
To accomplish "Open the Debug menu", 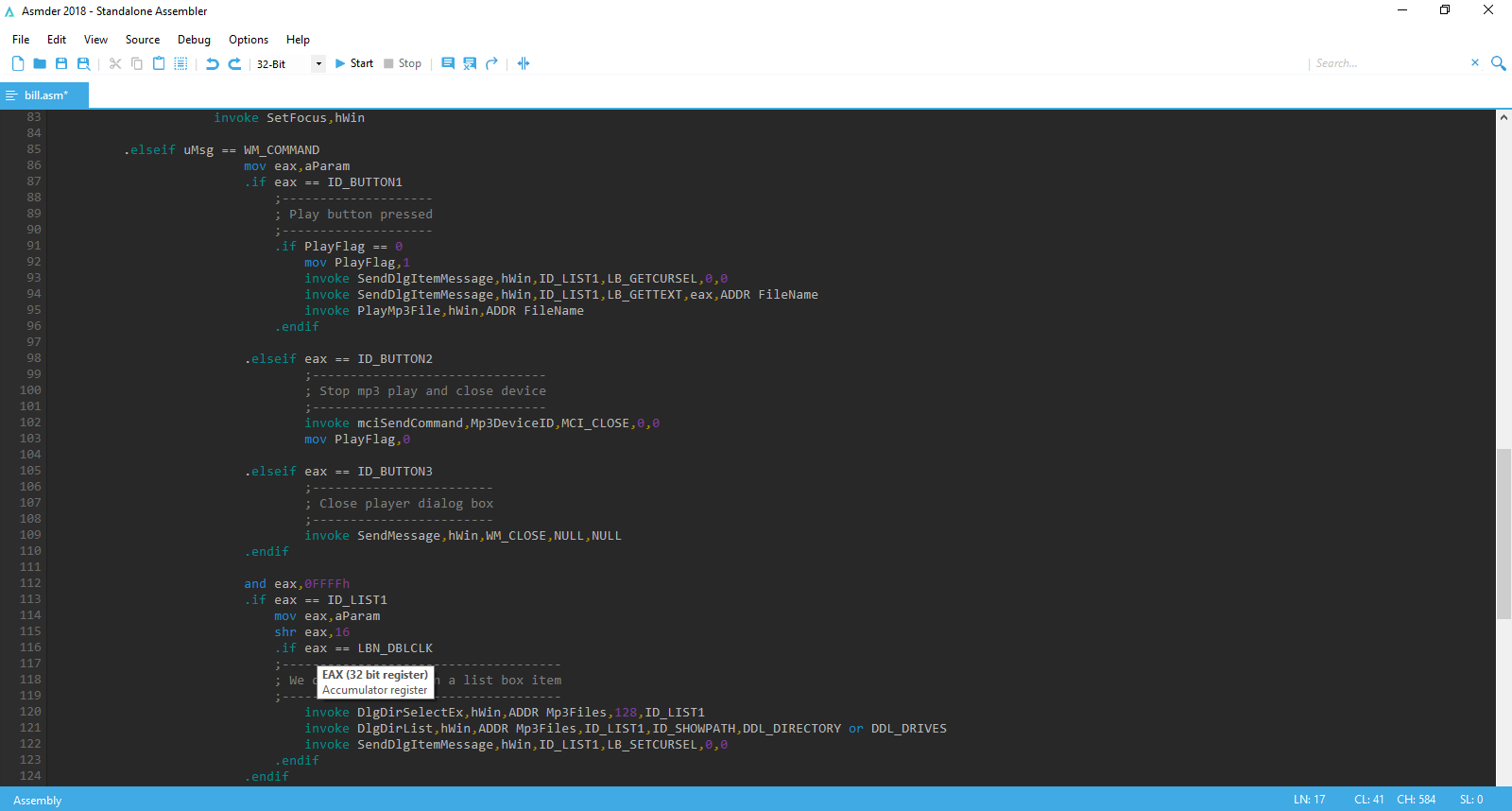I will [194, 40].
